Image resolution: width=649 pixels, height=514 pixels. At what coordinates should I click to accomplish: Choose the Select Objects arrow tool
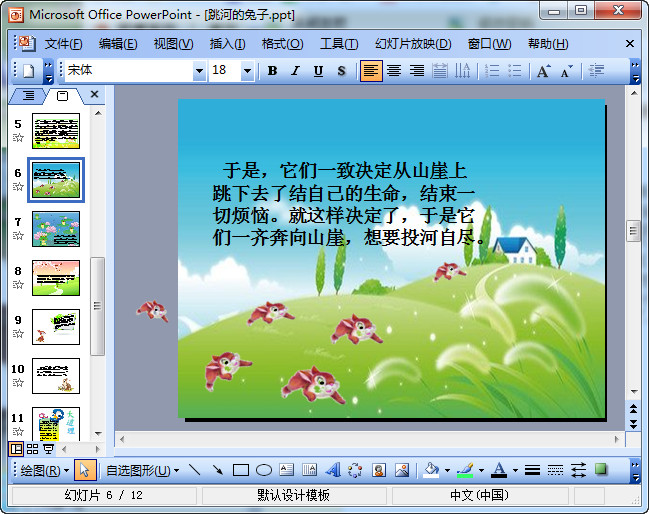85,471
